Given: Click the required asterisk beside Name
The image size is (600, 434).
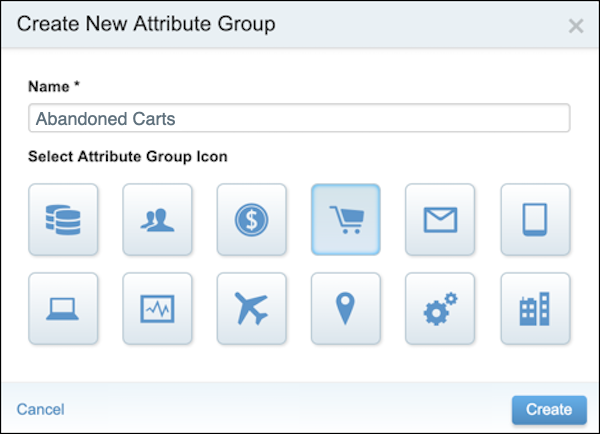Looking at the screenshot, I should point(77,86).
